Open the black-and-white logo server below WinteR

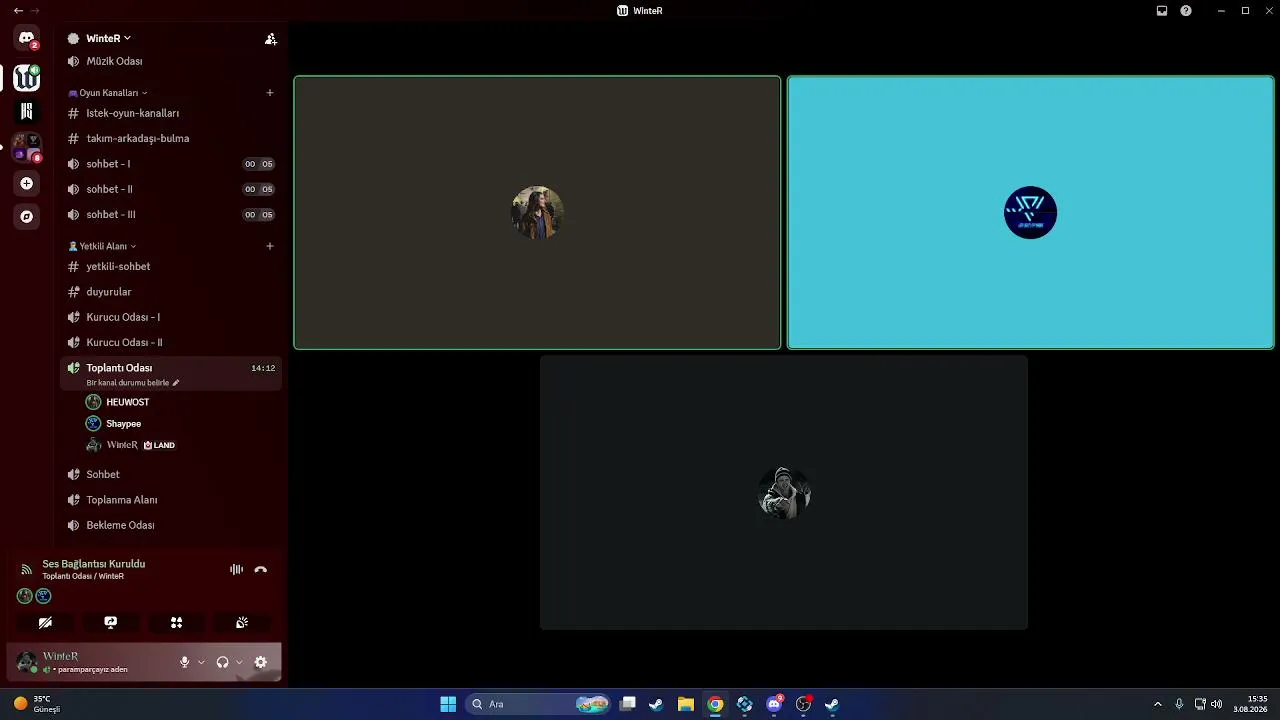27,111
